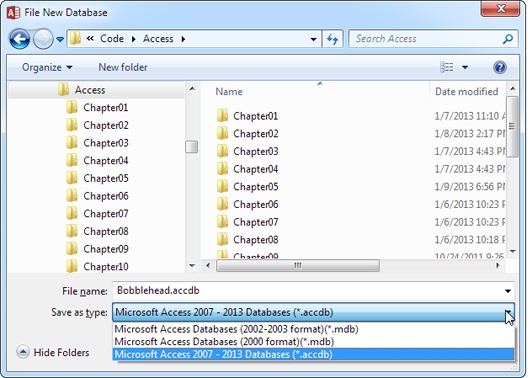Click horizontal scrollbar right arrow

[x=498, y=265]
